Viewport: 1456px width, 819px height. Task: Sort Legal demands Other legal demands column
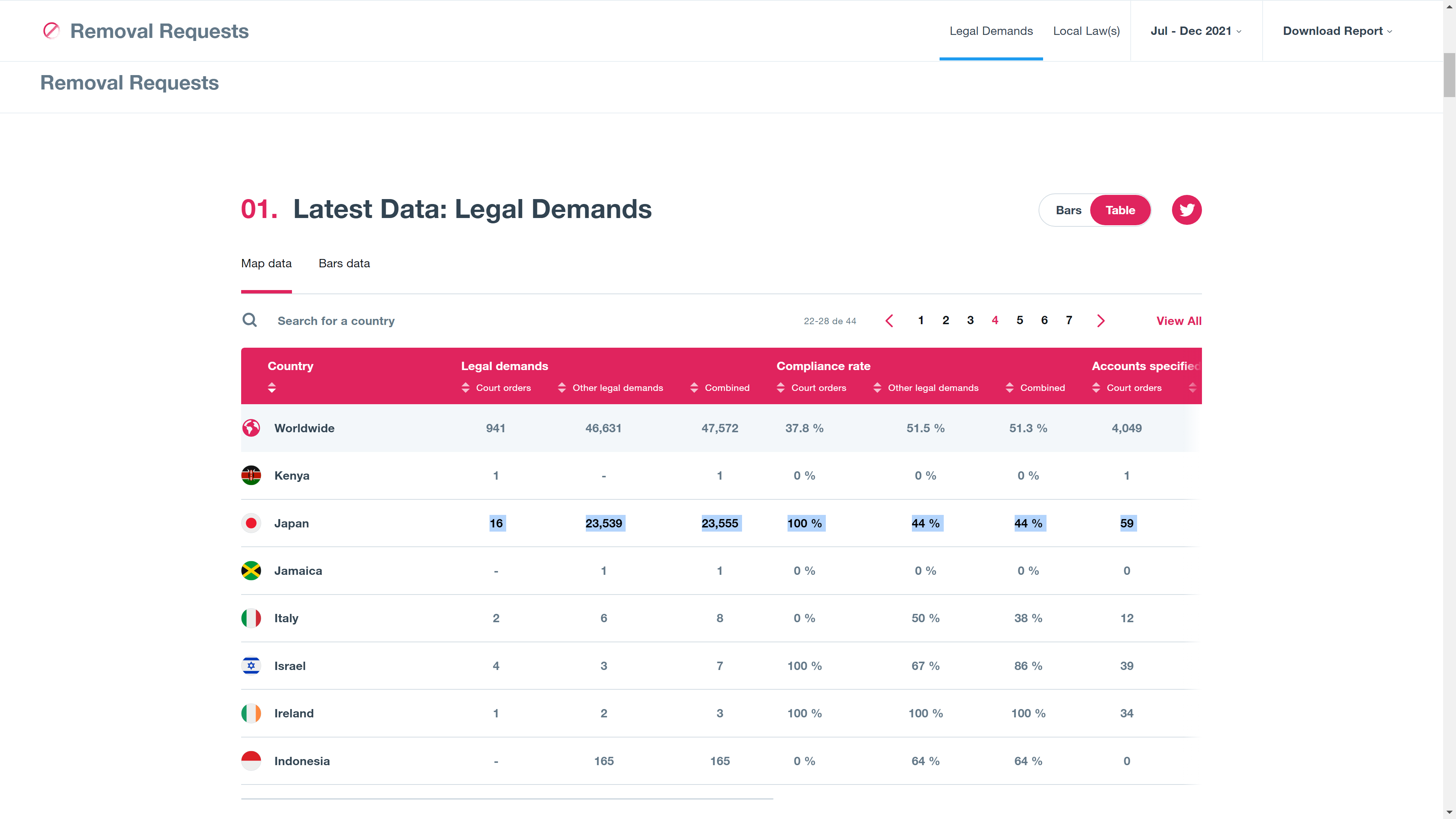562,388
